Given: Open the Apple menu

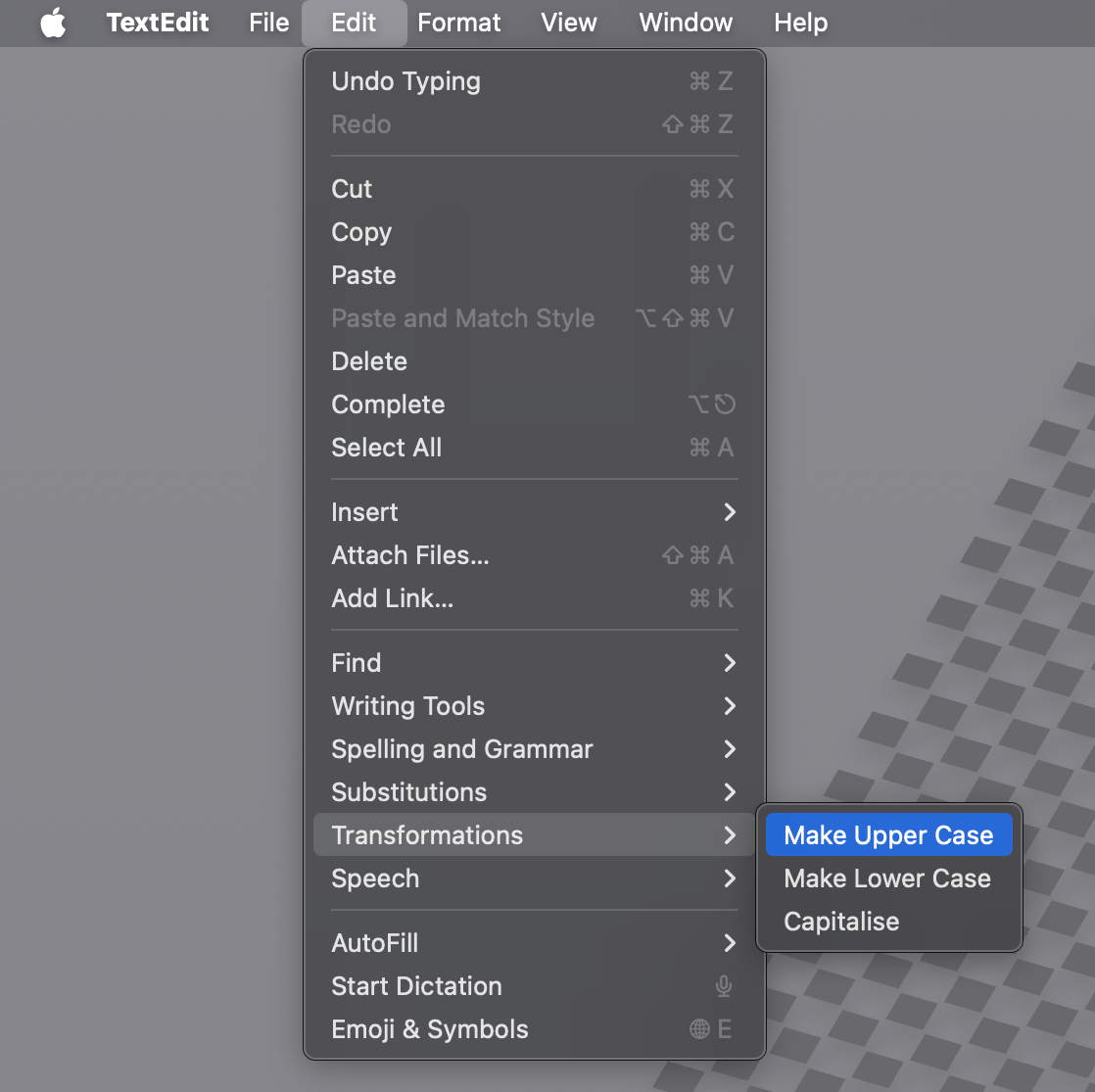Looking at the screenshot, I should pyautogui.click(x=54, y=23).
